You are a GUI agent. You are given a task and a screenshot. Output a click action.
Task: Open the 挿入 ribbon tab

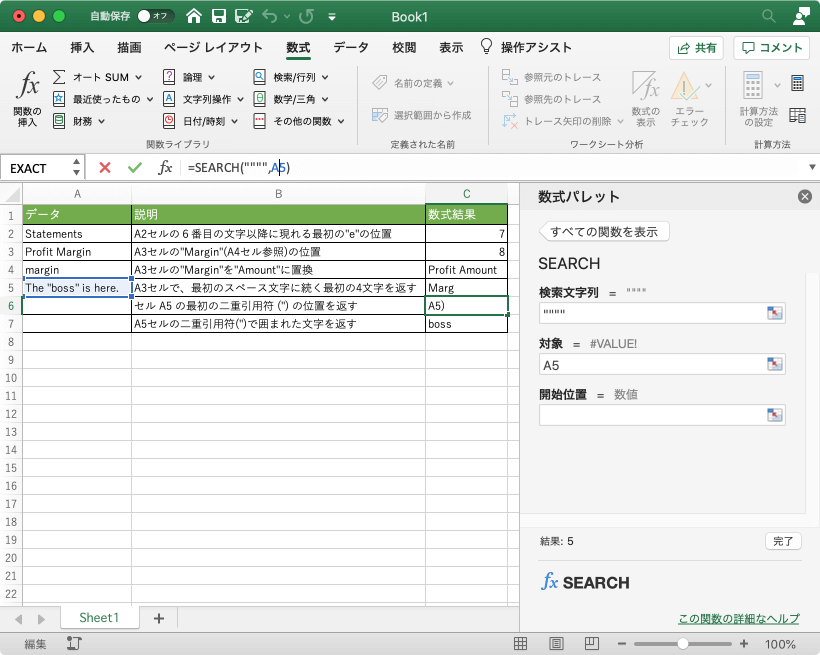tap(82, 48)
